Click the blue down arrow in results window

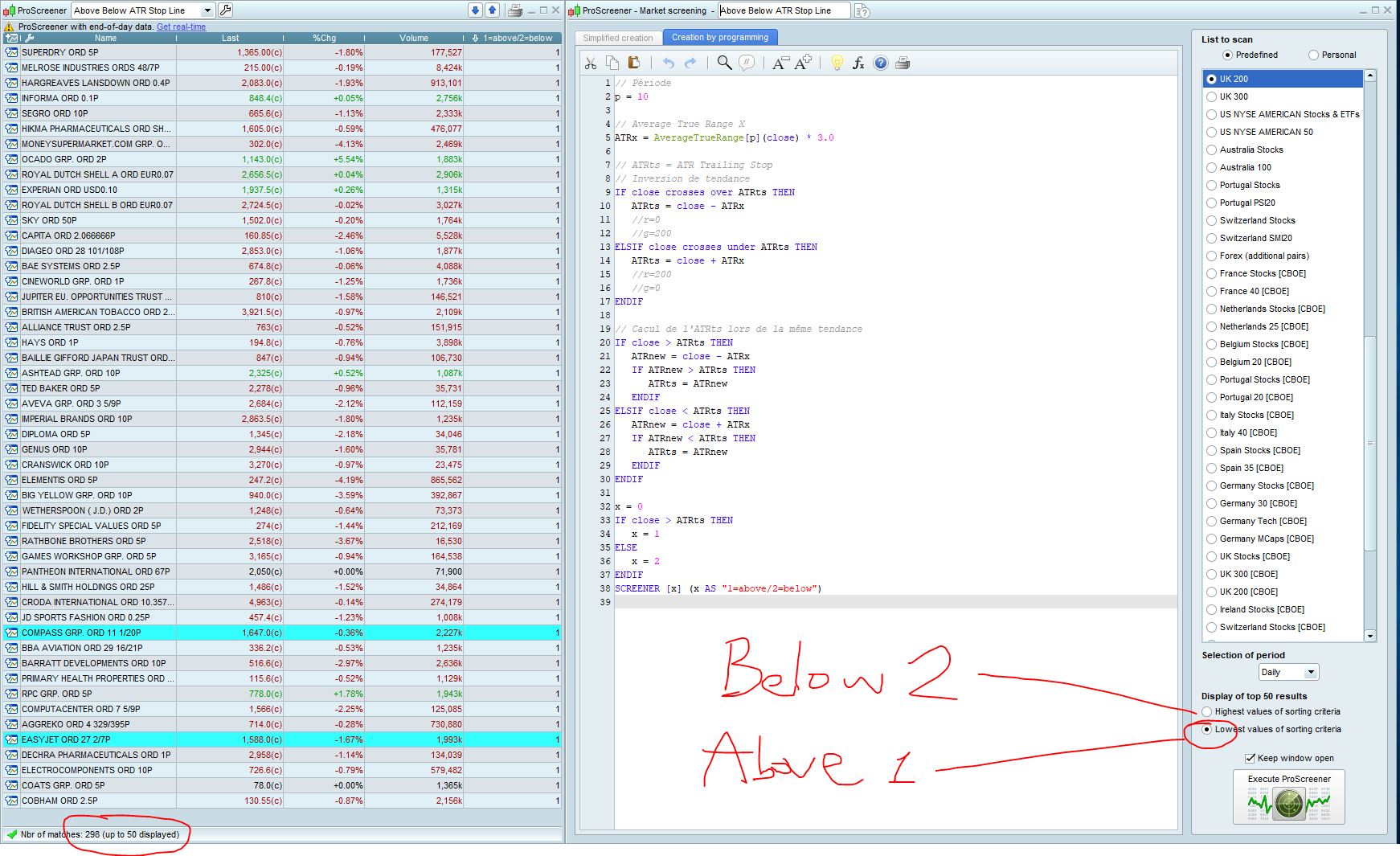click(475, 10)
